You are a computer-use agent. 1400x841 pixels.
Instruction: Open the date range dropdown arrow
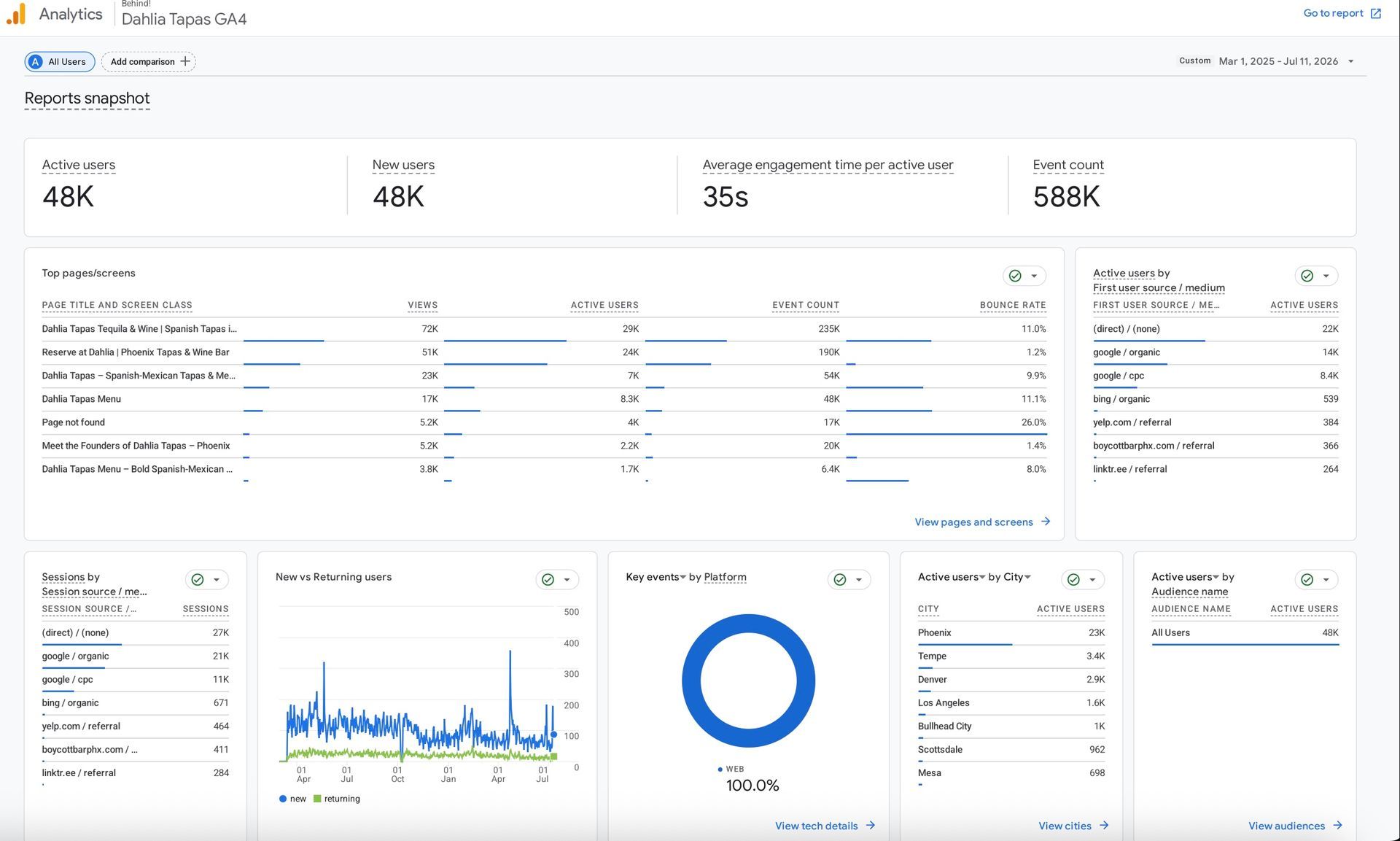(x=1350, y=61)
